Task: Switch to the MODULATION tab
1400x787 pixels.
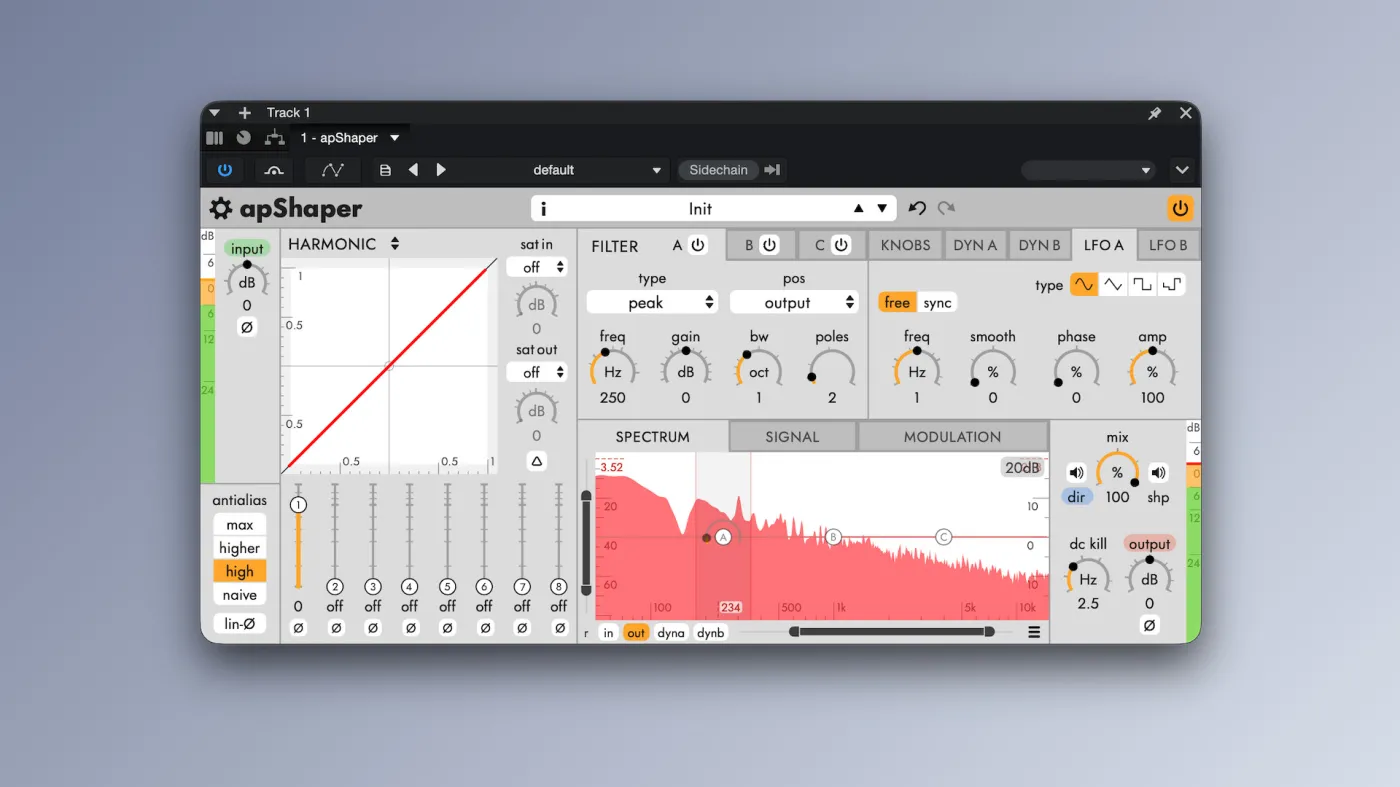Action: [952, 437]
